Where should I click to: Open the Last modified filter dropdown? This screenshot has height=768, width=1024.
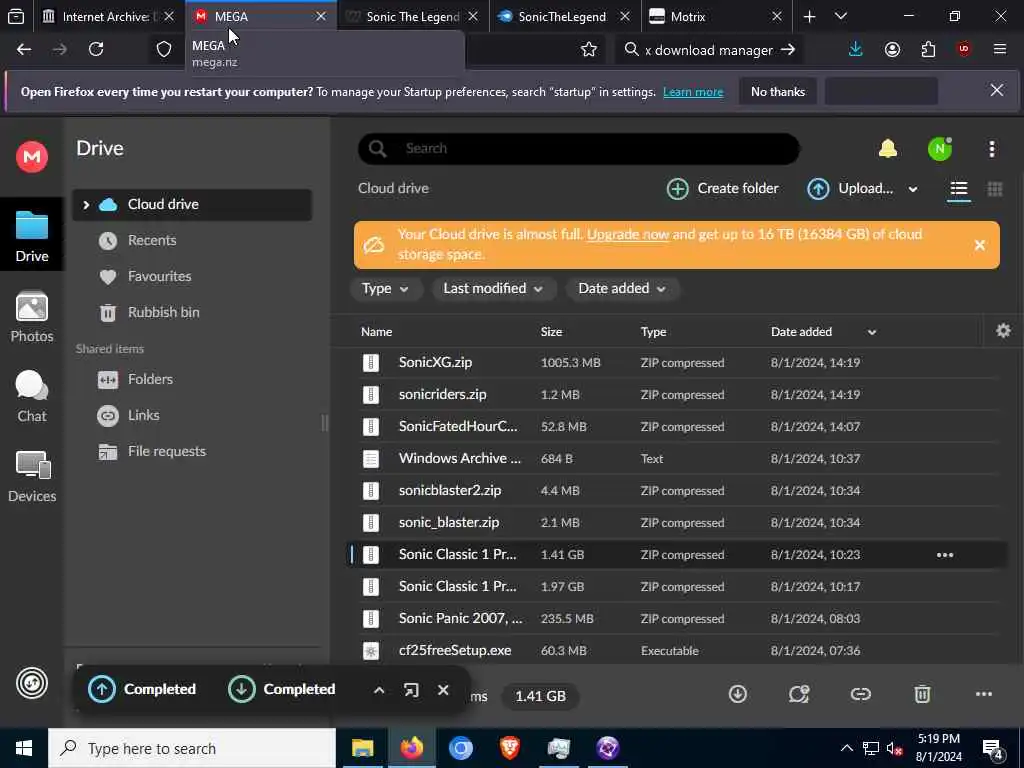(493, 289)
